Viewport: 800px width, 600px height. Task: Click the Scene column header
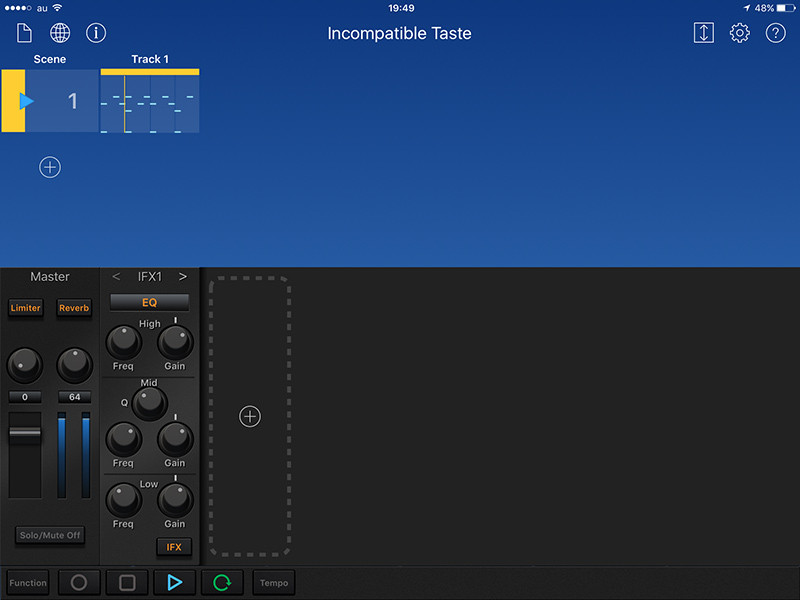(x=49, y=59)
